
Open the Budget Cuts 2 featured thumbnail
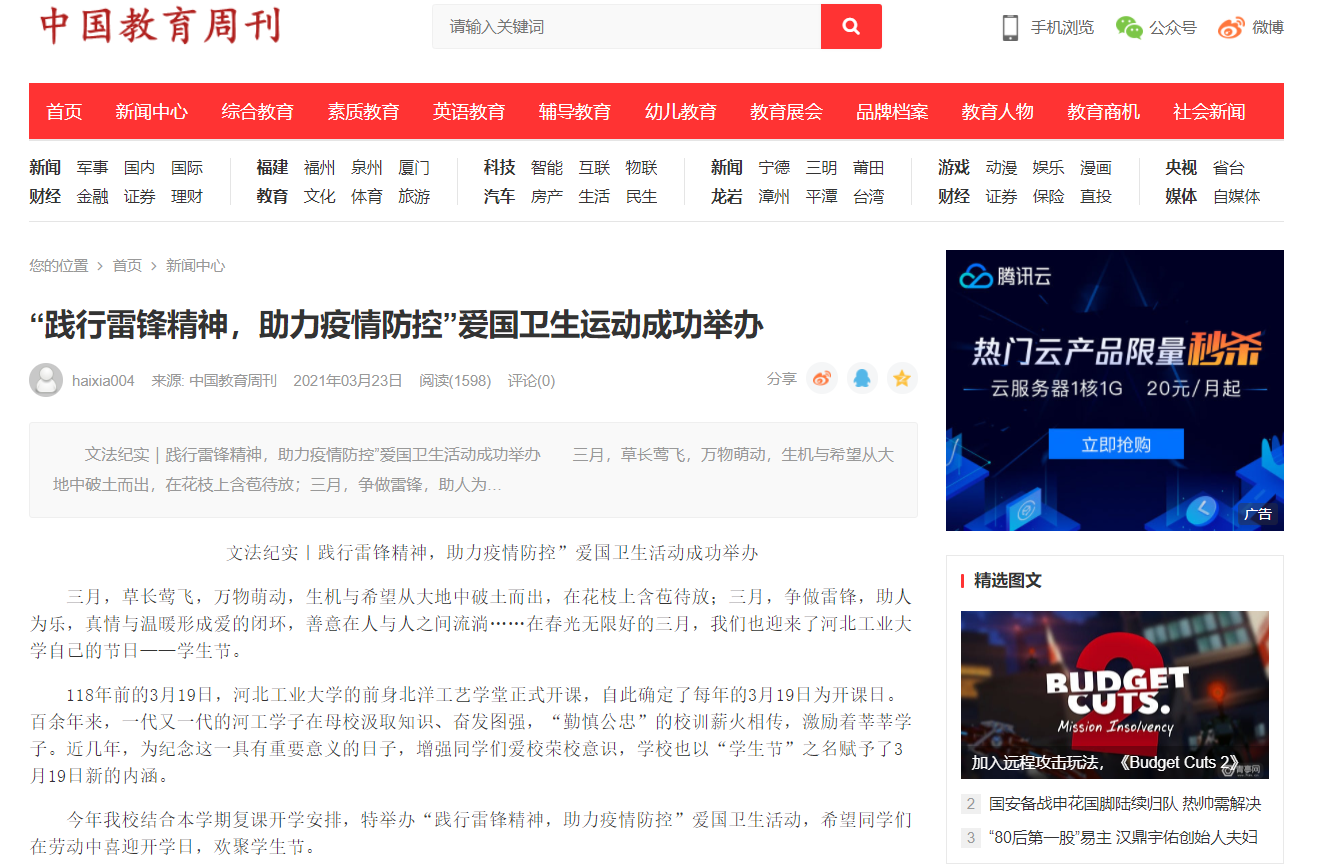(1114, 694)
